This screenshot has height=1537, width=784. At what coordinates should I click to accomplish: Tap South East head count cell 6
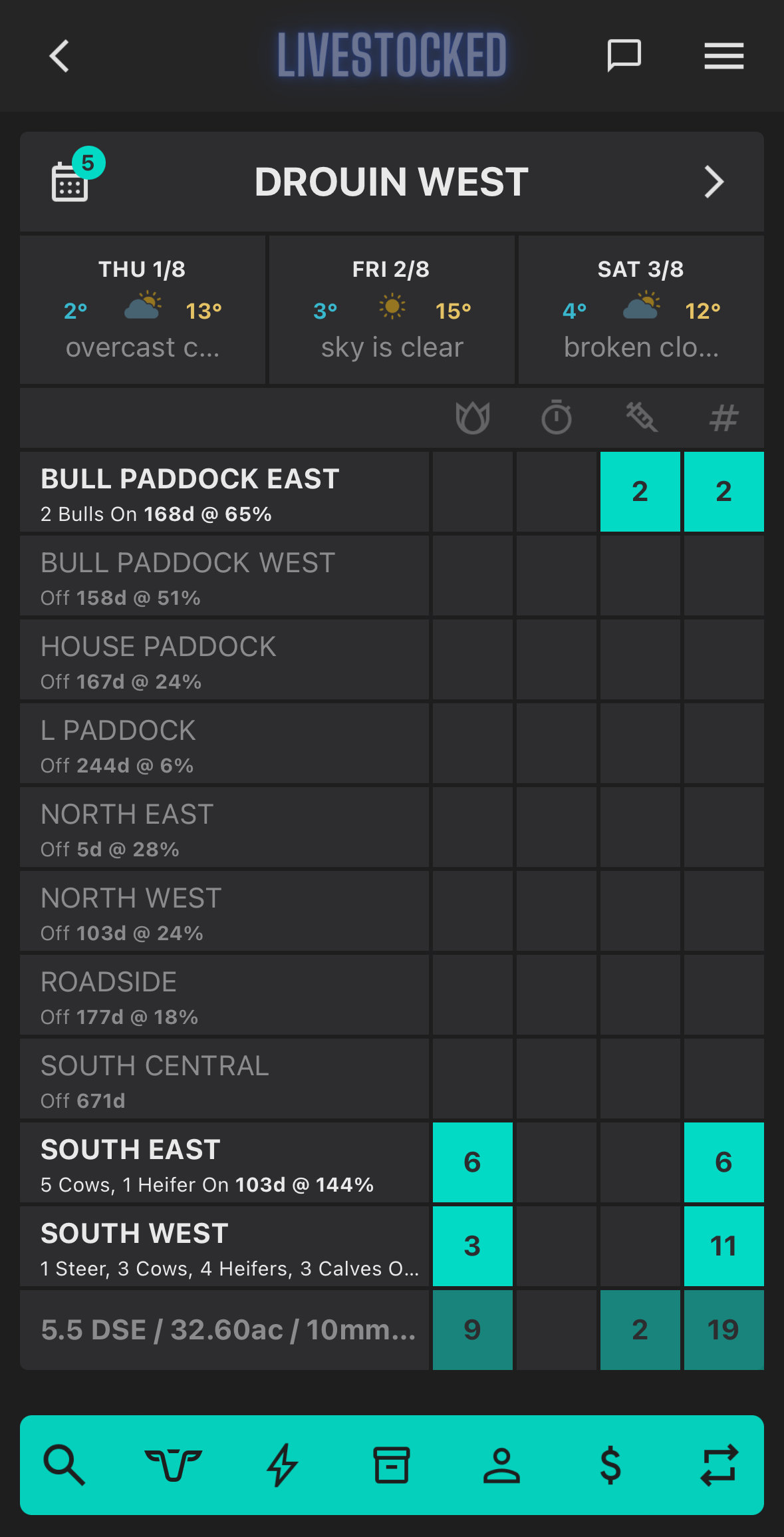click(723, 1162)
